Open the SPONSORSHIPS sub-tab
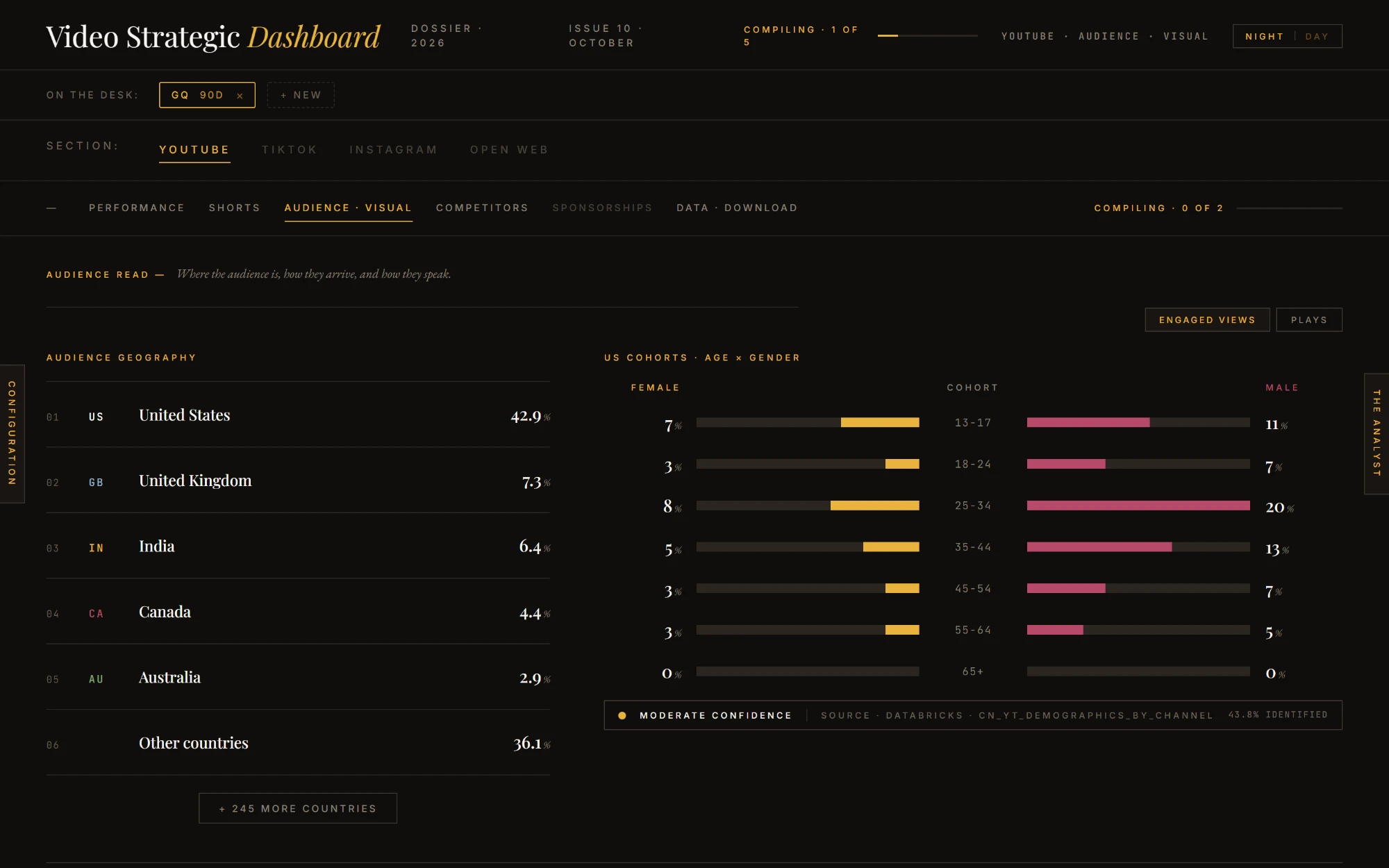The image size is (1389, 868). (602, 208)
